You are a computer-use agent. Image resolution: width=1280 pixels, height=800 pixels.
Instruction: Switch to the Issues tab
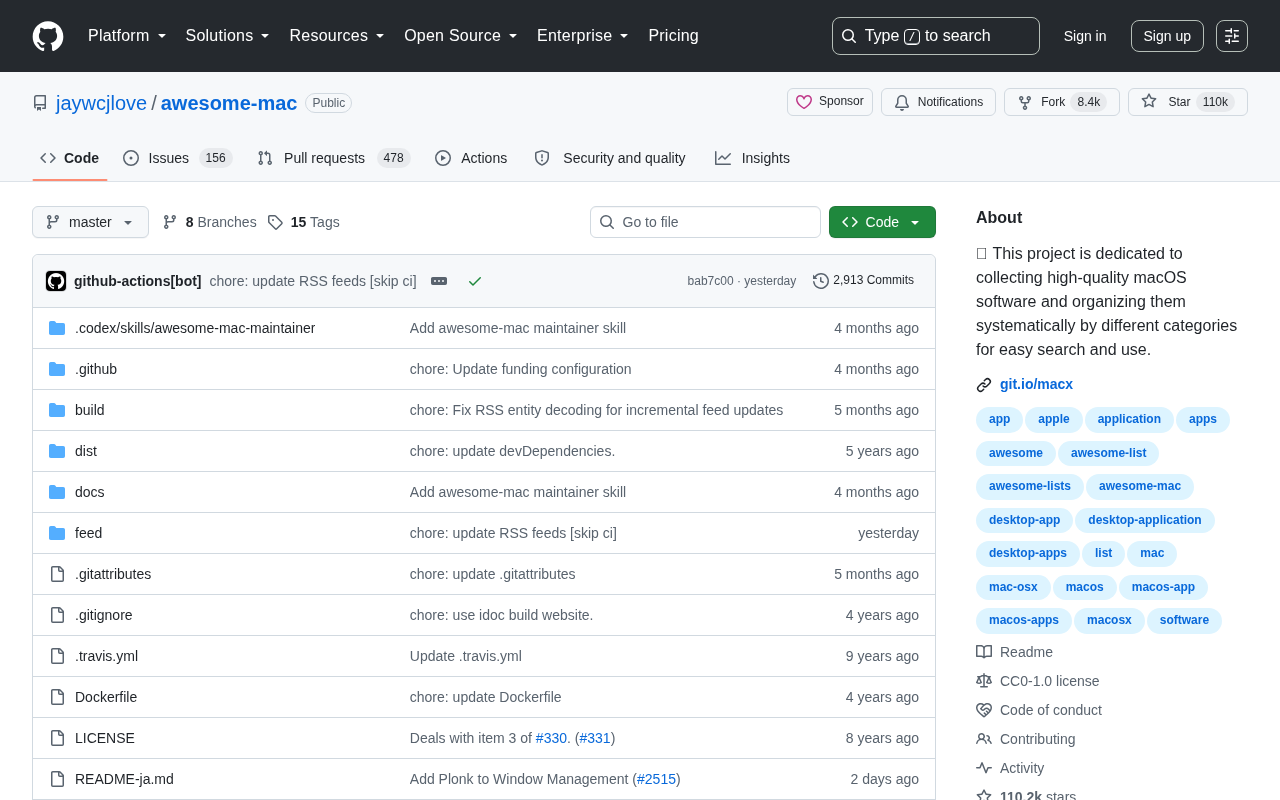coord(177,158)
